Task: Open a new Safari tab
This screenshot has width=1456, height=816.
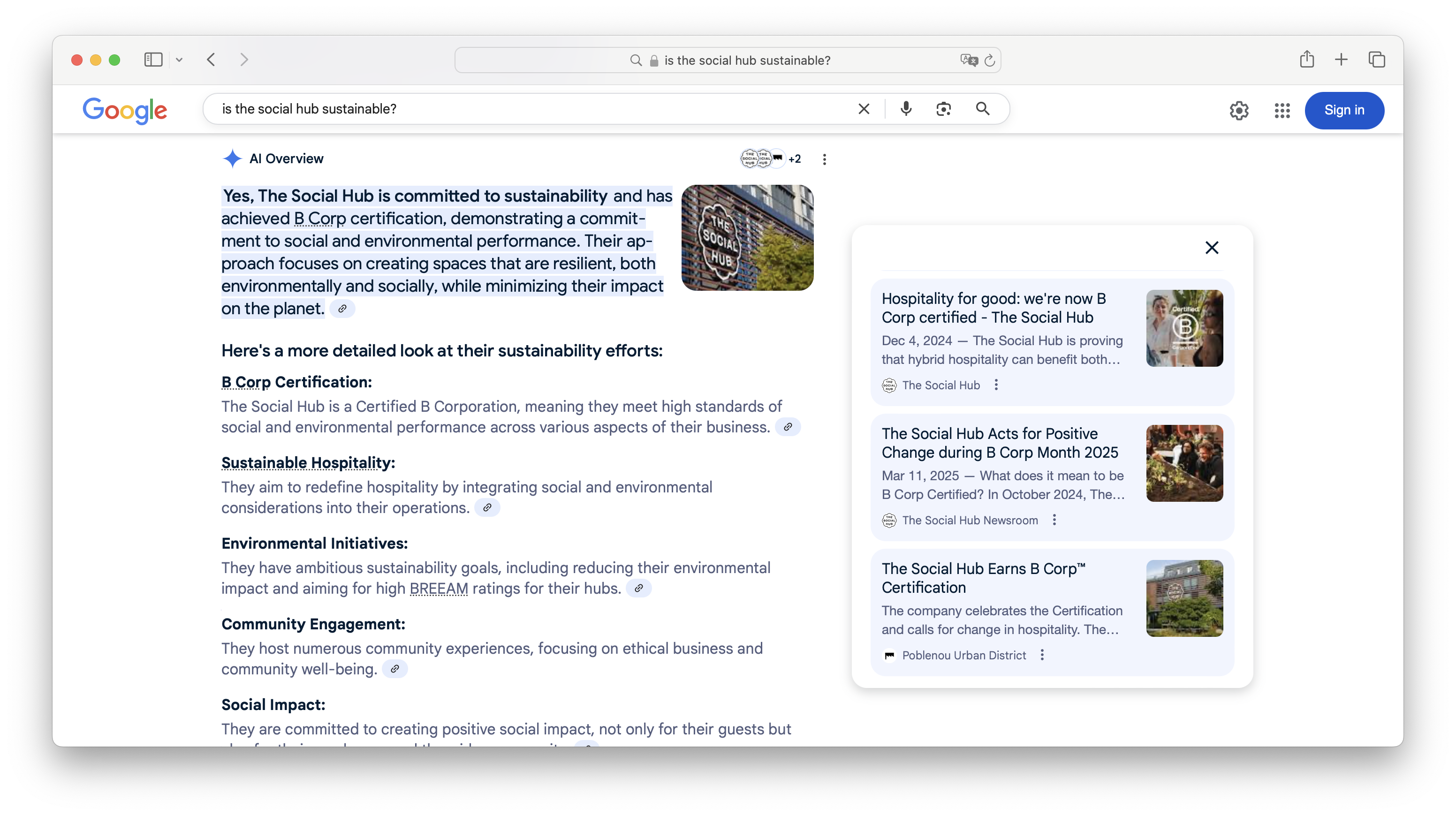Action: (x=1341, y=60)
